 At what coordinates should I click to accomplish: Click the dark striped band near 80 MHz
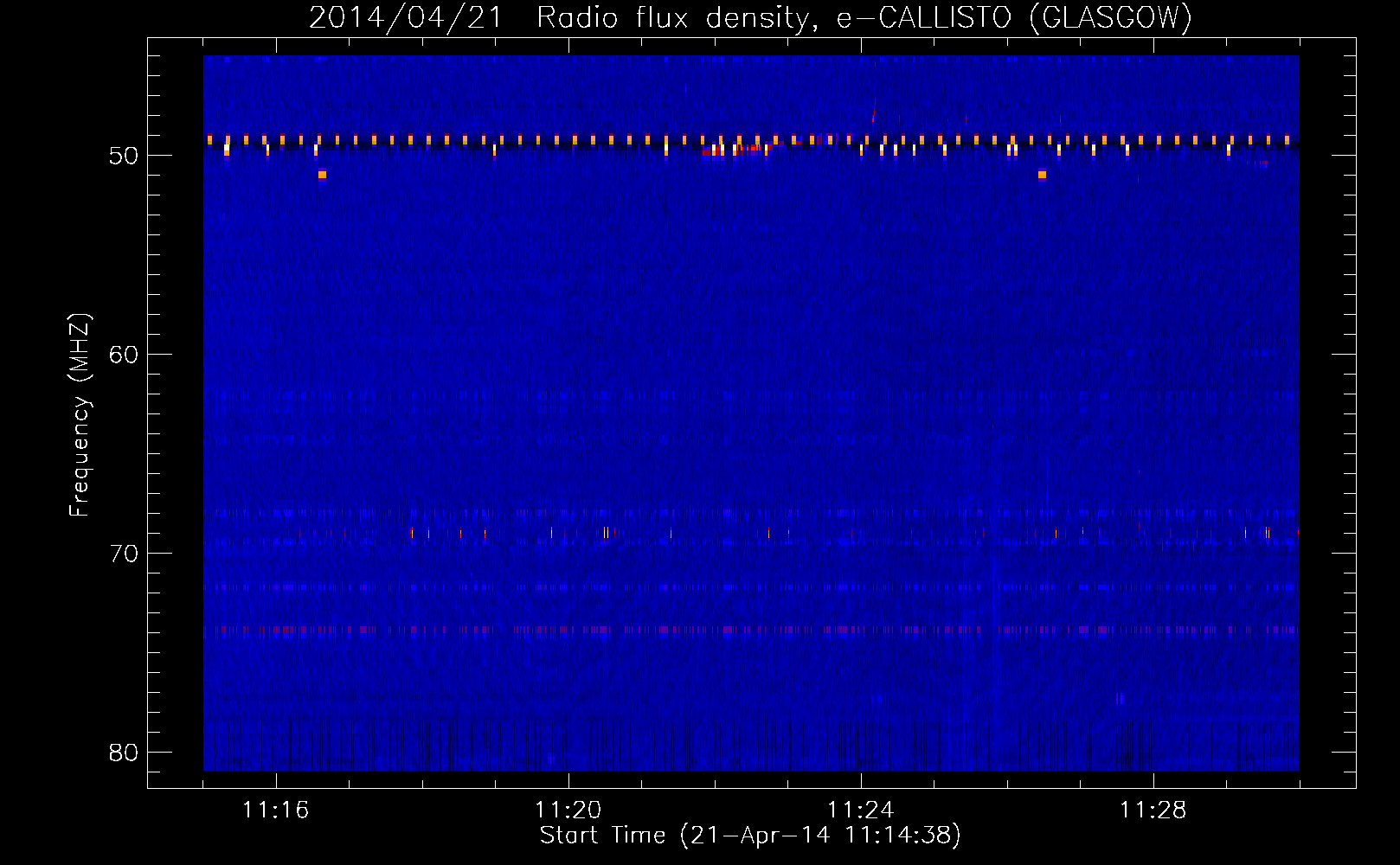(751, 744)
